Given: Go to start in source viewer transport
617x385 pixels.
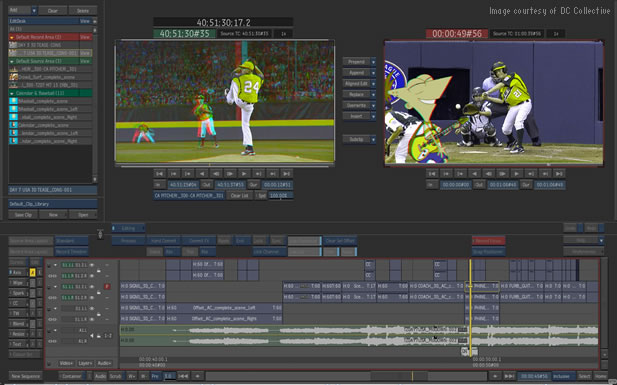Looking at the screenshot, I should tap(159, 174).
